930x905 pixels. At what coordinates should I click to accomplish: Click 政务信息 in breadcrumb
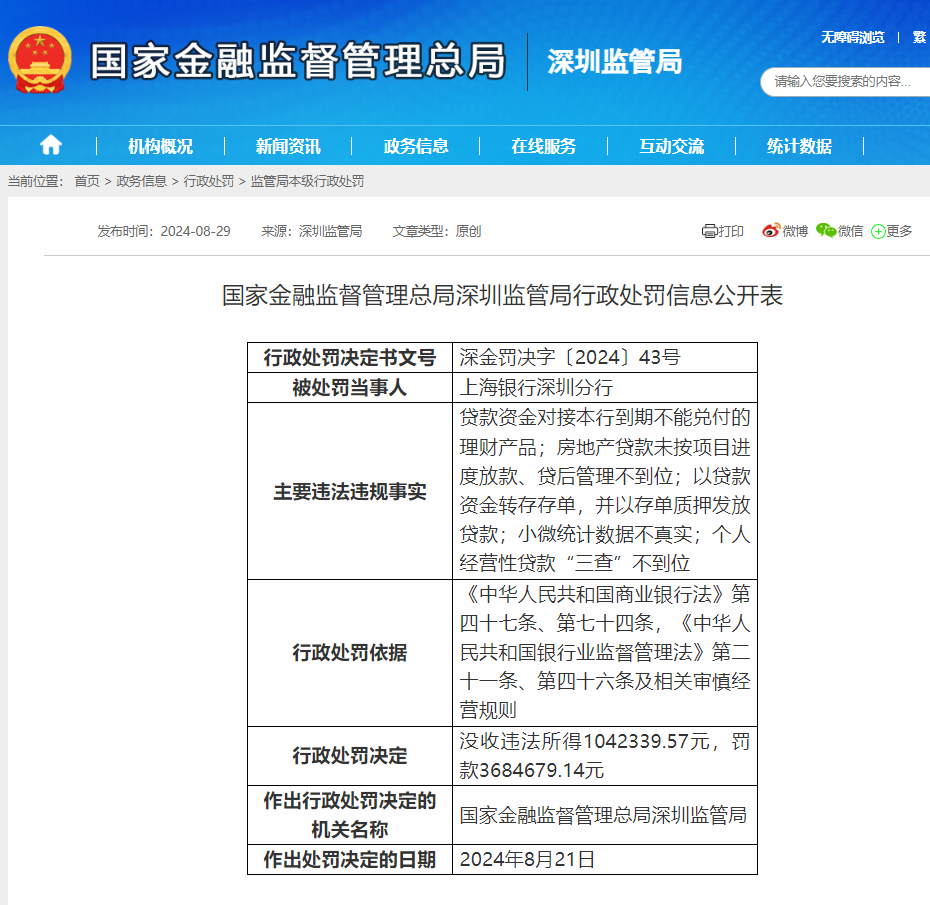click(x=142, y=181)
